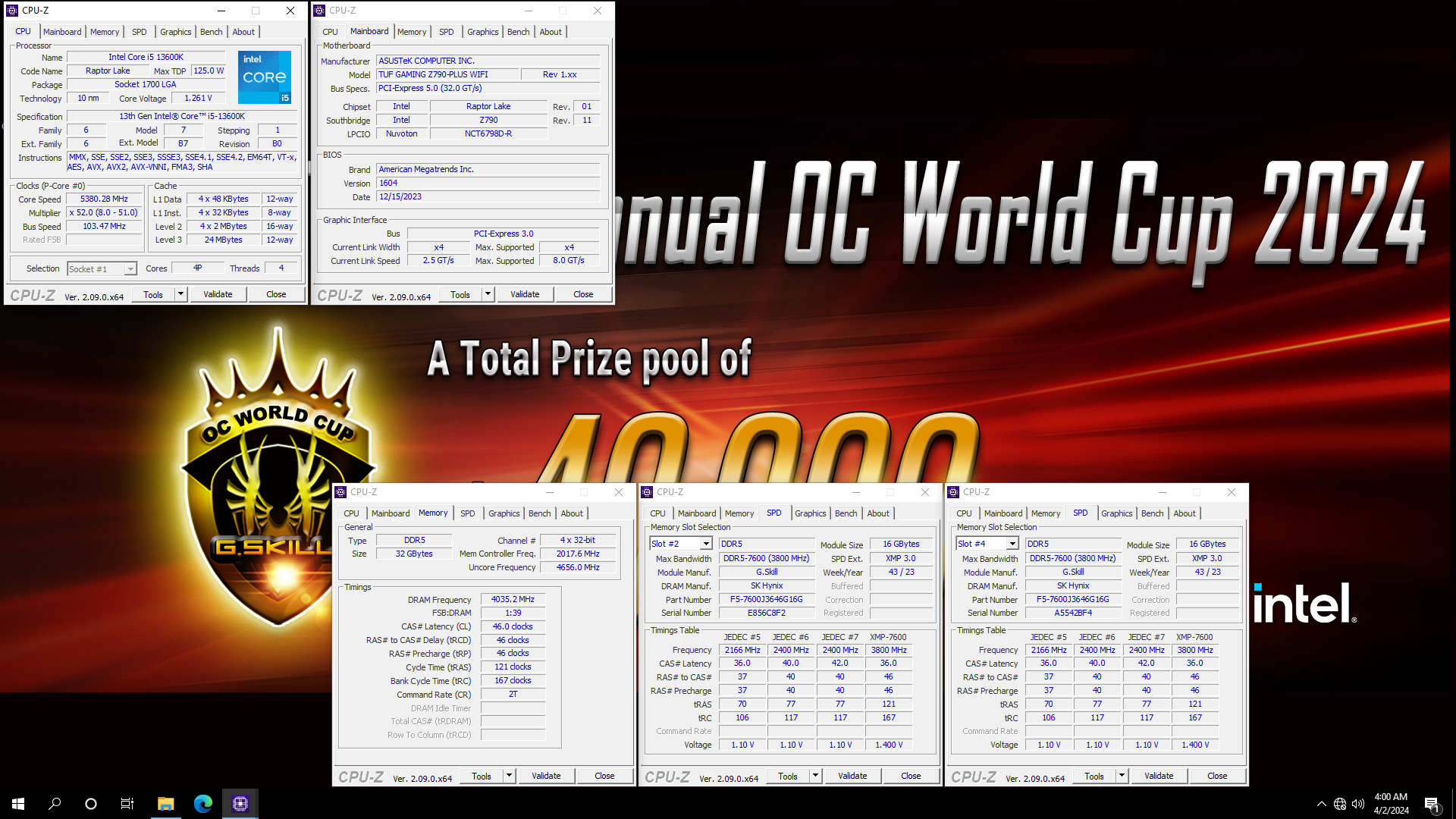Click Validate in Mainboard window
Screen dimensions: 1456x819
point(525,294)
